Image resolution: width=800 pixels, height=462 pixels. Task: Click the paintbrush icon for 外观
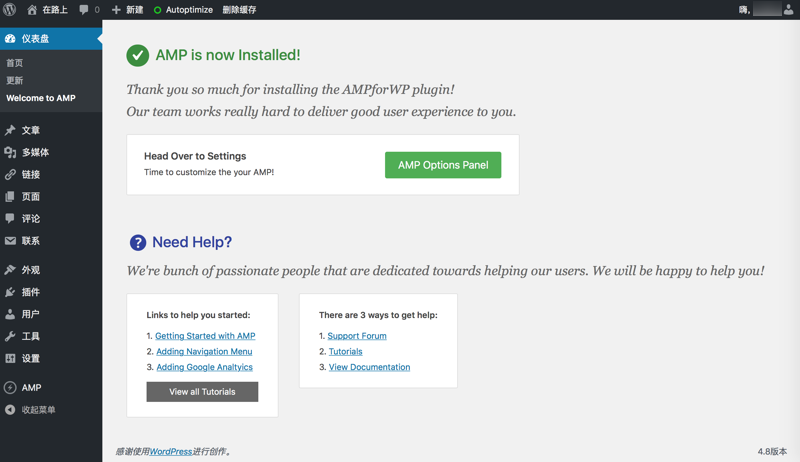coord(10,270)
